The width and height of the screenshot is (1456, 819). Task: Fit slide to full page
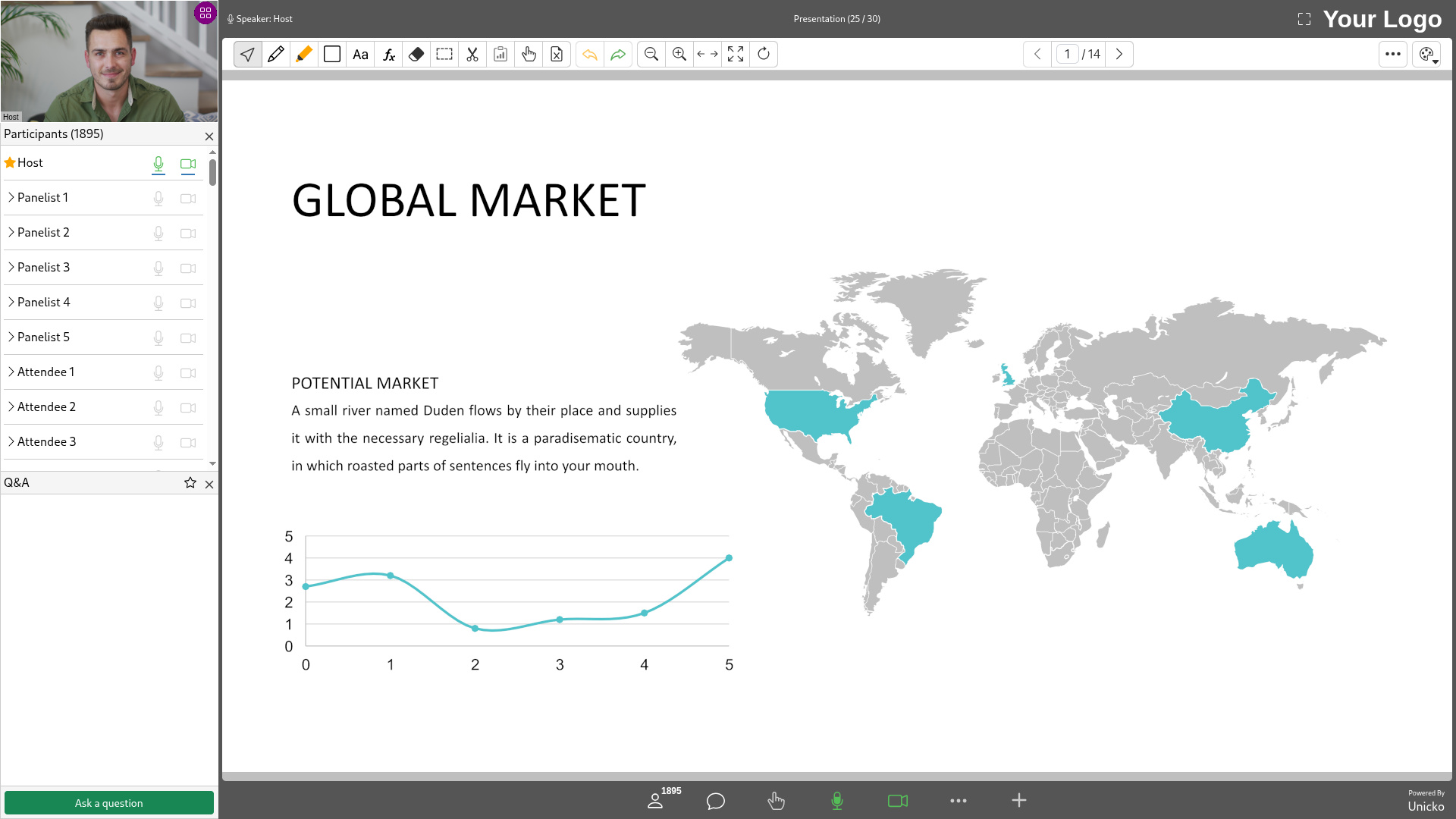point(736,54)
